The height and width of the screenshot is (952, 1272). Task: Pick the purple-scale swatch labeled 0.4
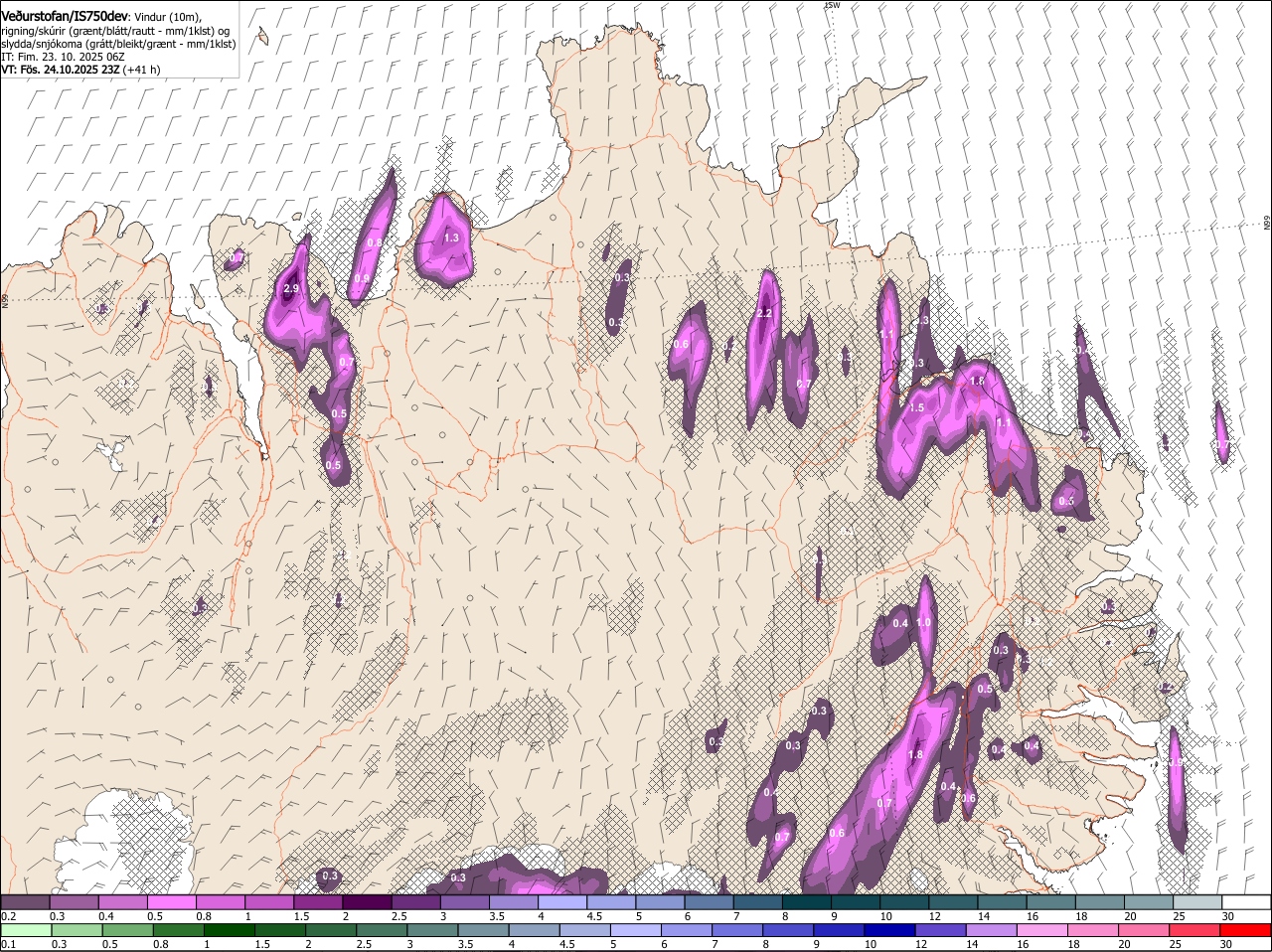122,902
